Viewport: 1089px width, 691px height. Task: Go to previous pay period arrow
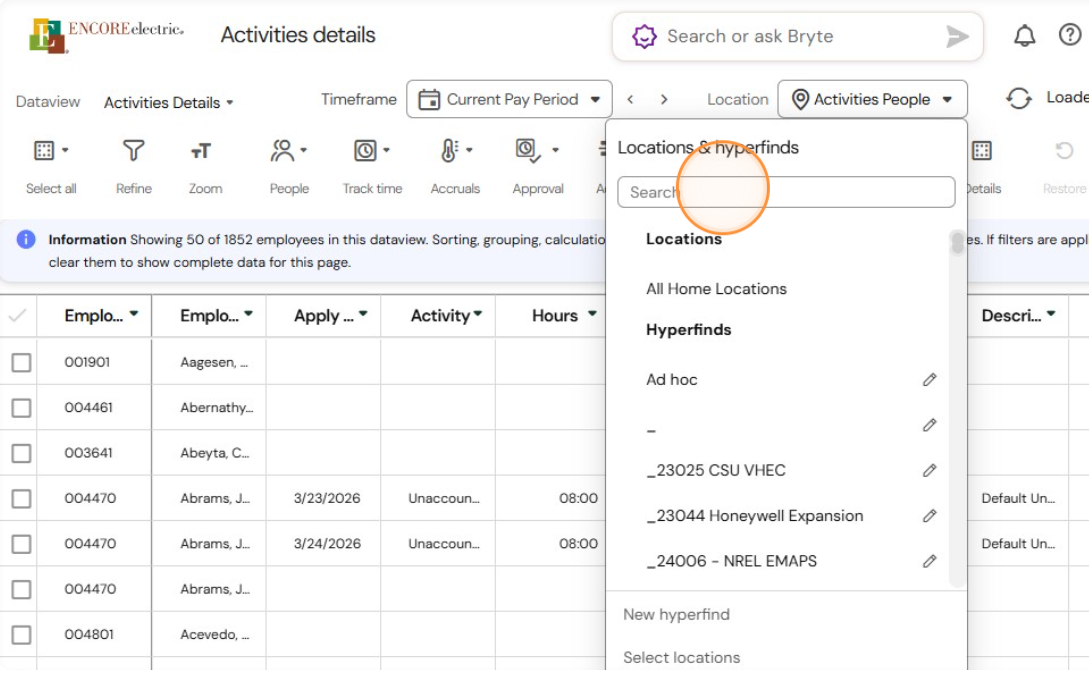pyautogui.click(x=630, y=99)
